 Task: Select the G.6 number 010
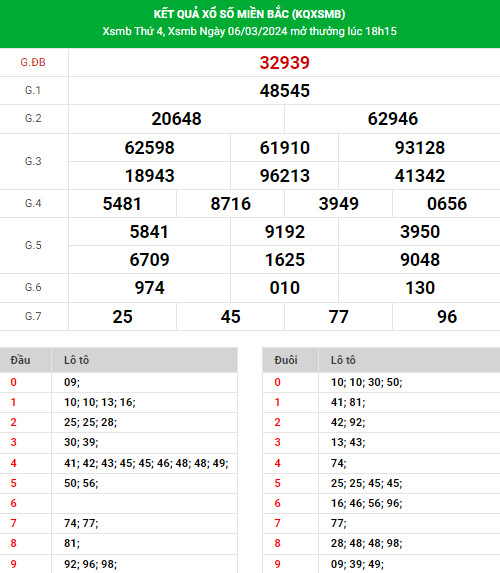pos(284,288)
